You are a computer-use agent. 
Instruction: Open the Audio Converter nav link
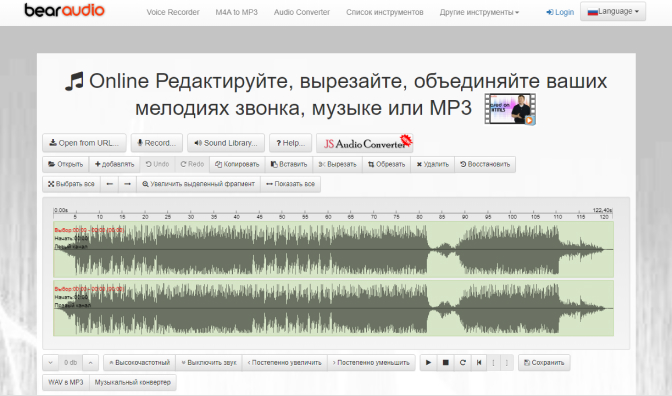pos(302,12)
